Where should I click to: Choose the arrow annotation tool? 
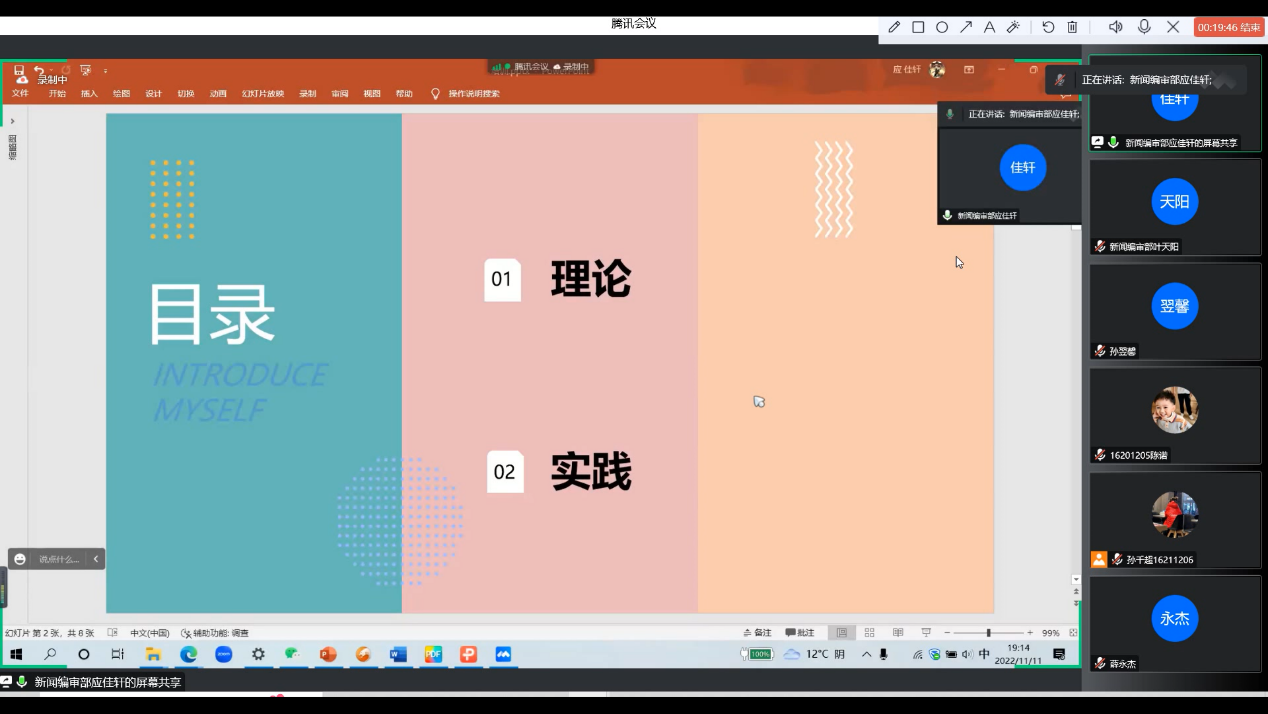(966, 27)
